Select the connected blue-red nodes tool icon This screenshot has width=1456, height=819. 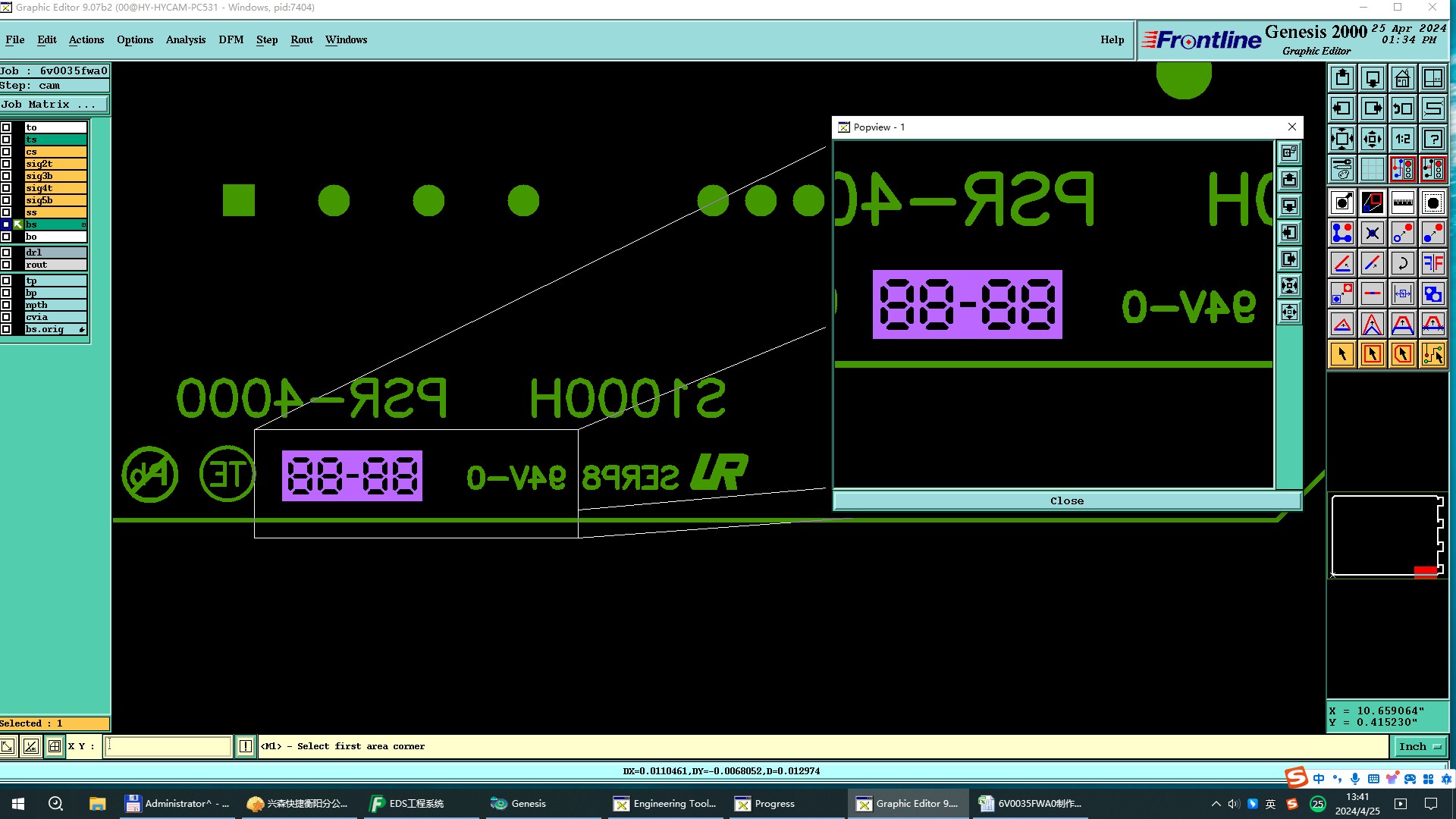1342,233
